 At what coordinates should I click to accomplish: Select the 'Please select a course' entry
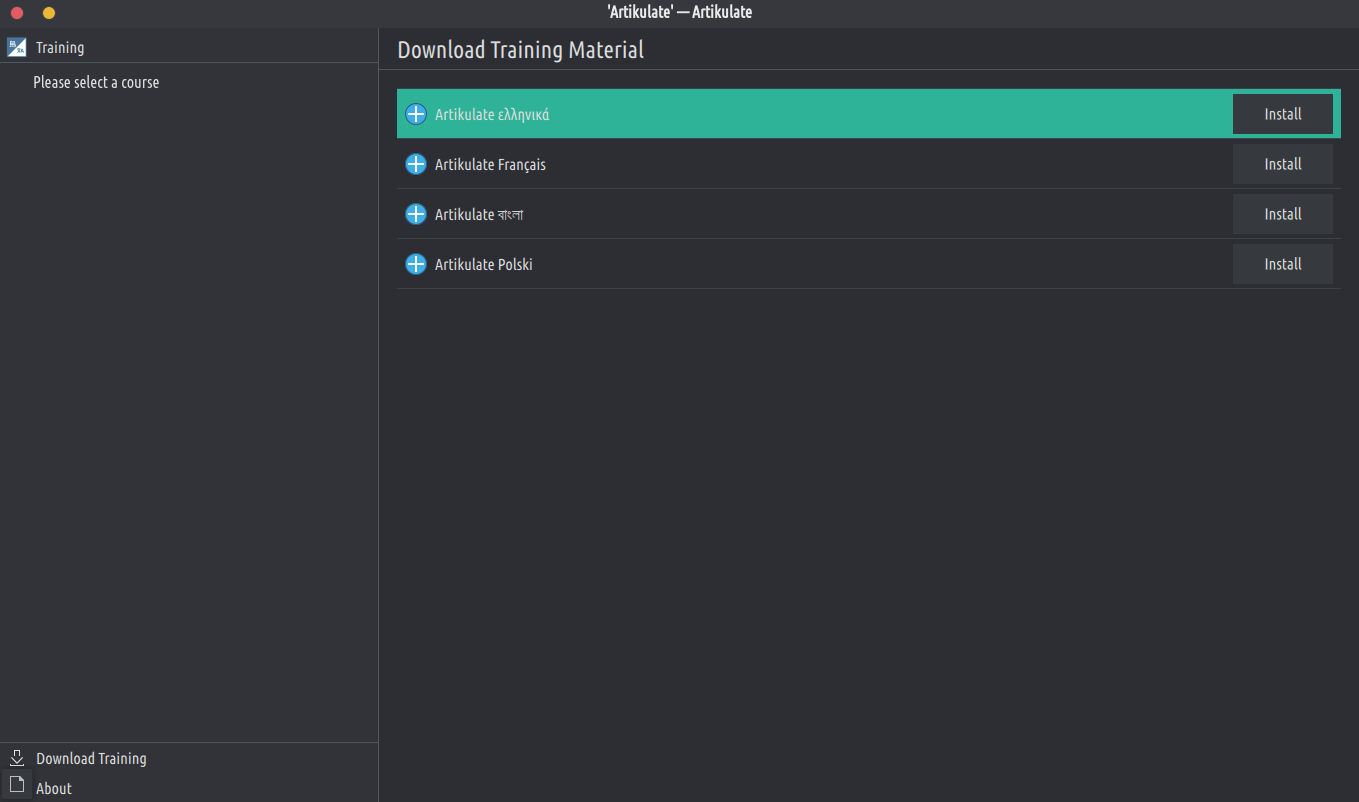click(x=96, y=82)
